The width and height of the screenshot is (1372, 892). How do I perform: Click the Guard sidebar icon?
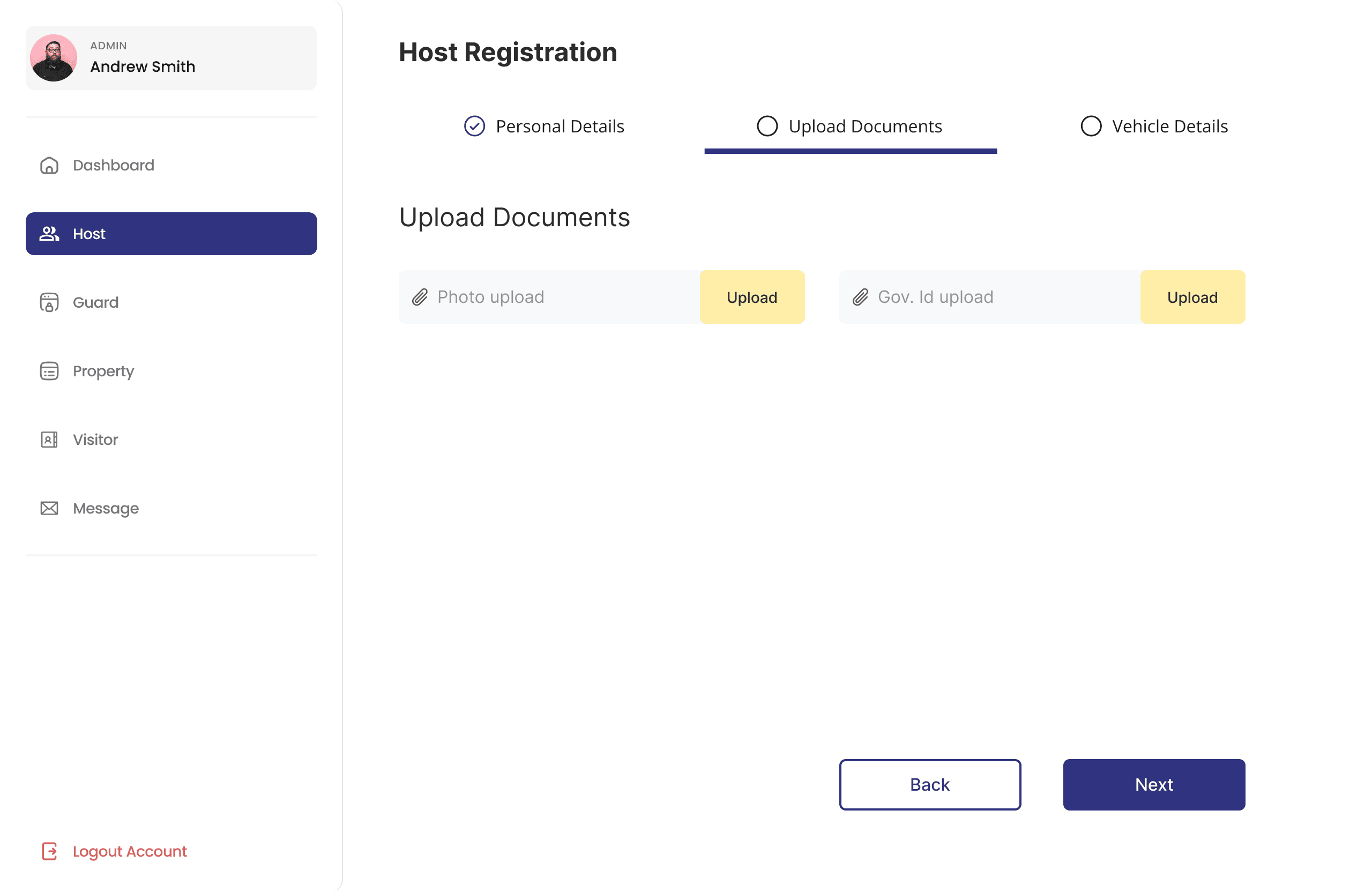[49, 302]
